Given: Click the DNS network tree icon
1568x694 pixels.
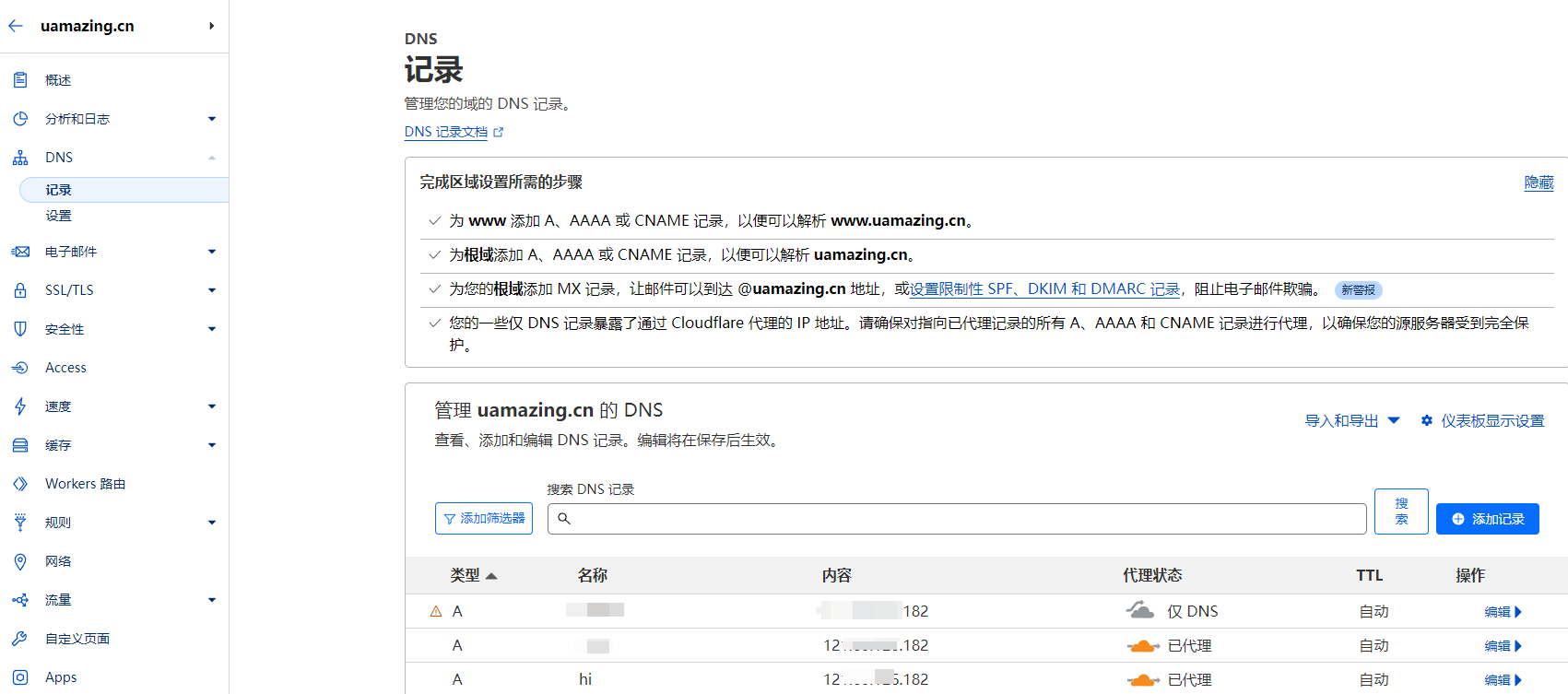Looking at the screenshot, I should point(20,158).
